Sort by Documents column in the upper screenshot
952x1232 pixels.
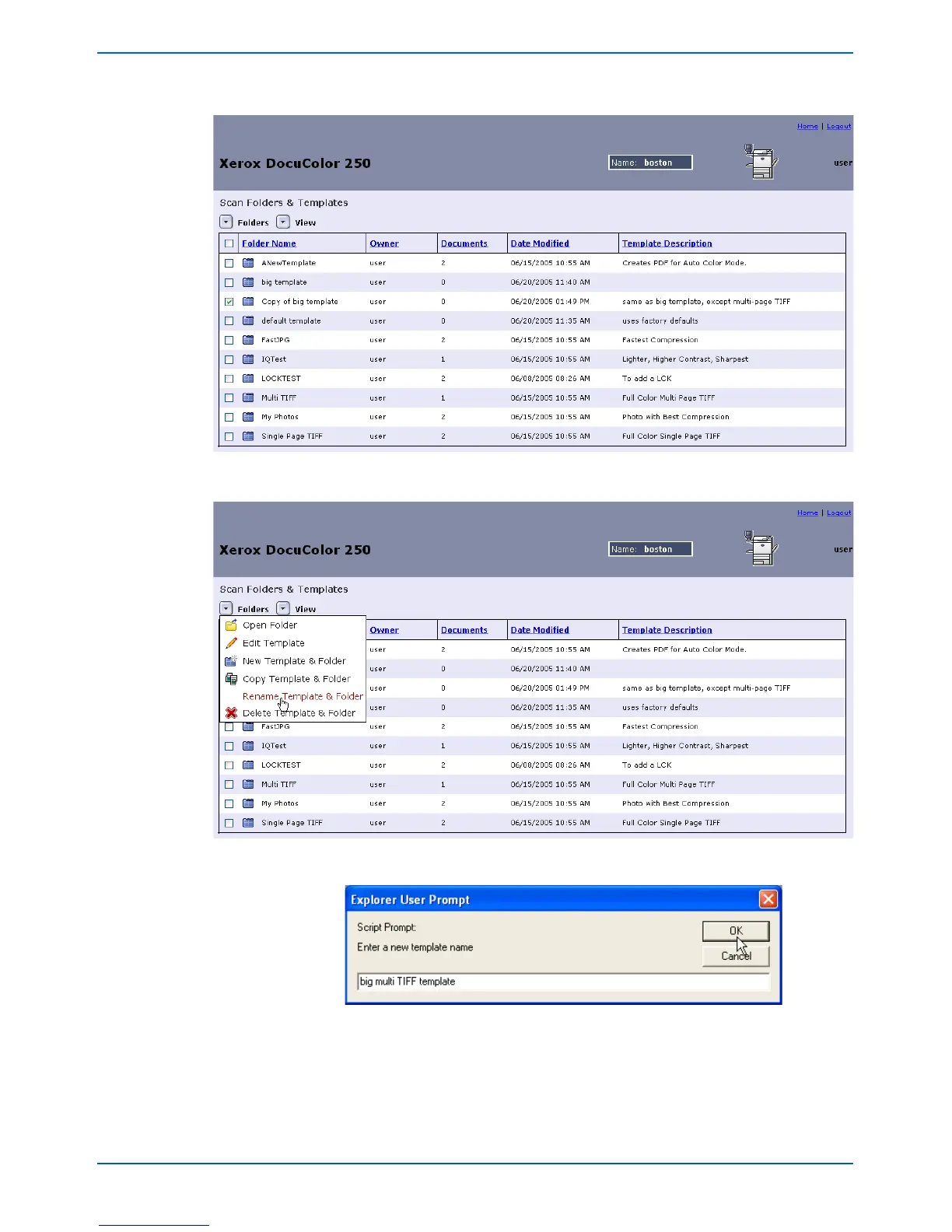click(x=464, y=243)
